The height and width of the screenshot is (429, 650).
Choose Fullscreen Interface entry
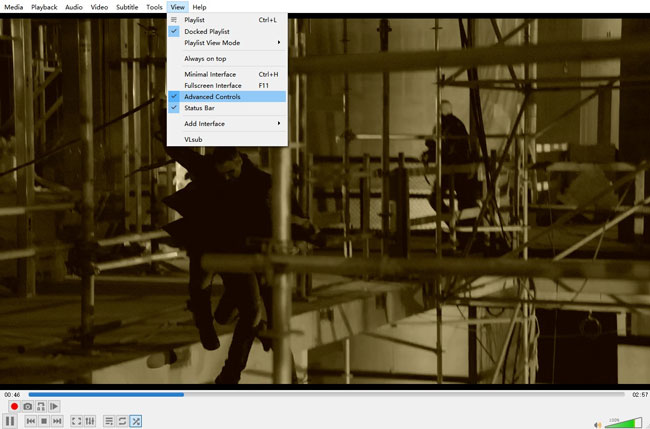click(227, 85)
